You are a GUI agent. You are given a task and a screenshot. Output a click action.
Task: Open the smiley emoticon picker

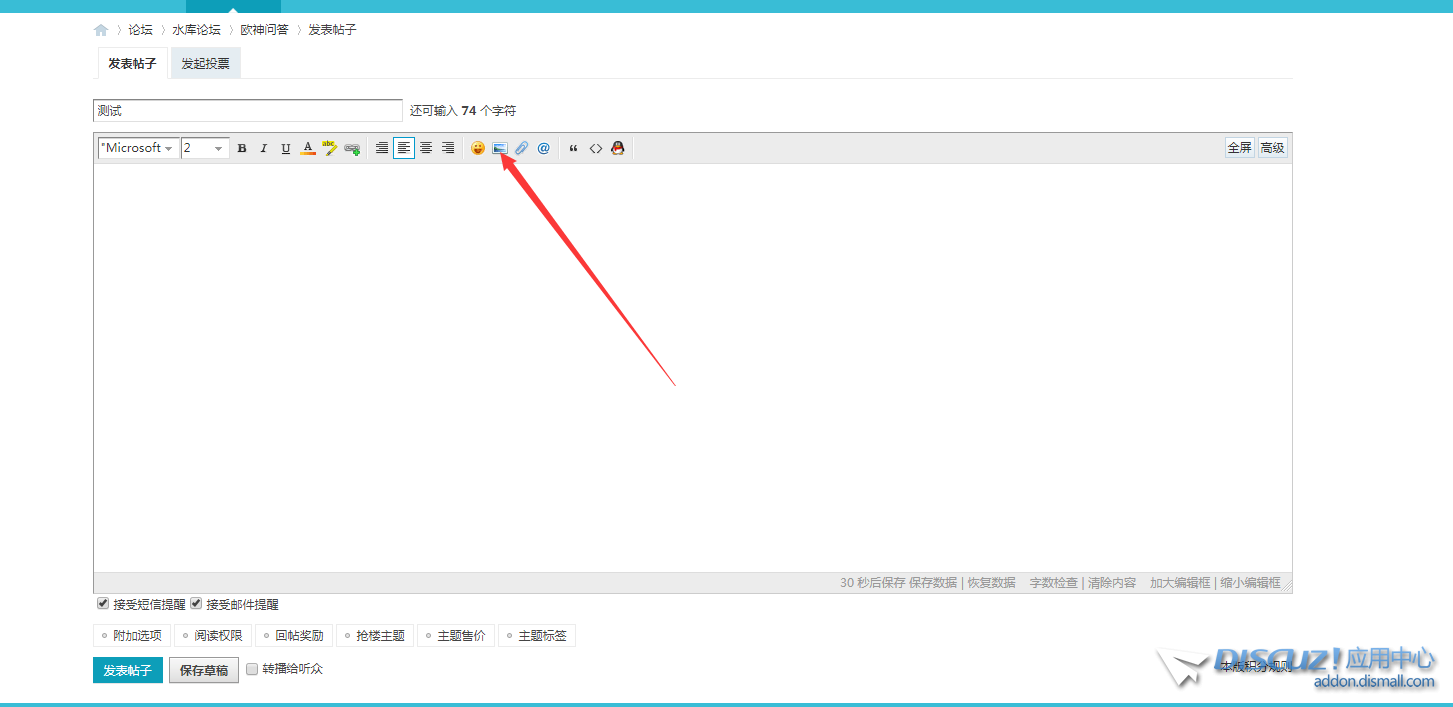(x=478, y=148)
